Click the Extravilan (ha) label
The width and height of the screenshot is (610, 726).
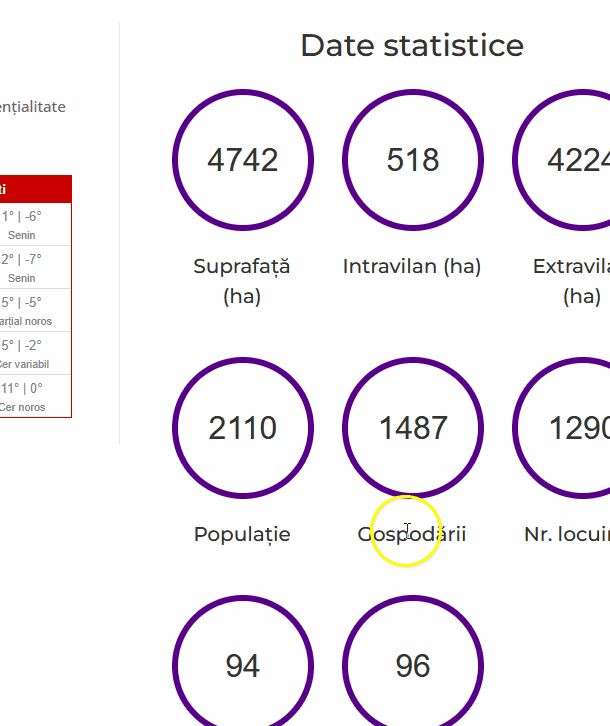click(x=575, y=281)
